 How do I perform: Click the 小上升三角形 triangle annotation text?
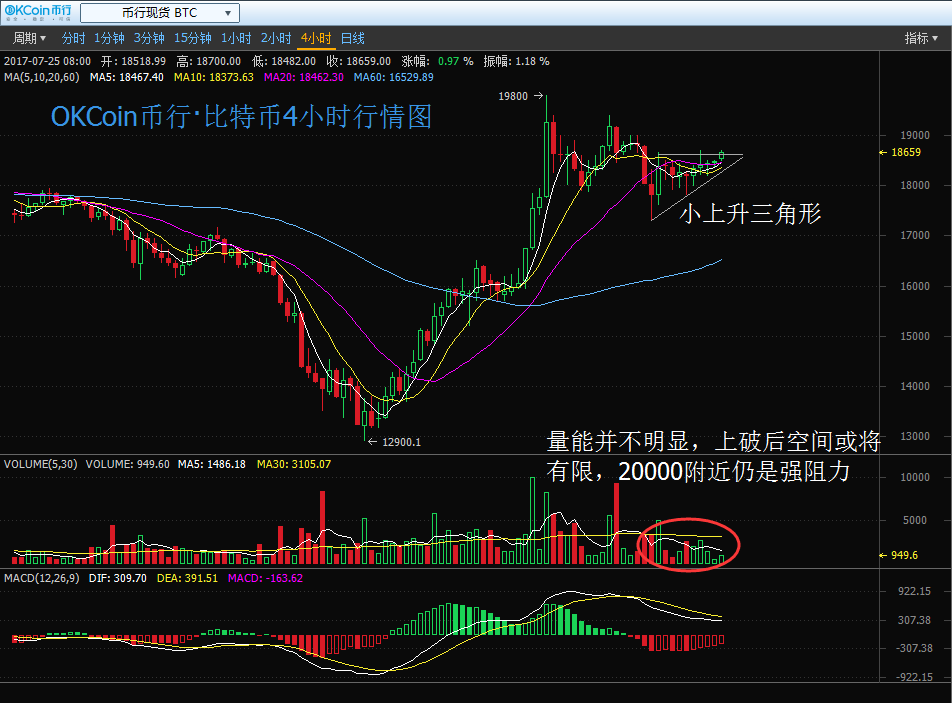(x=750, y=213)
